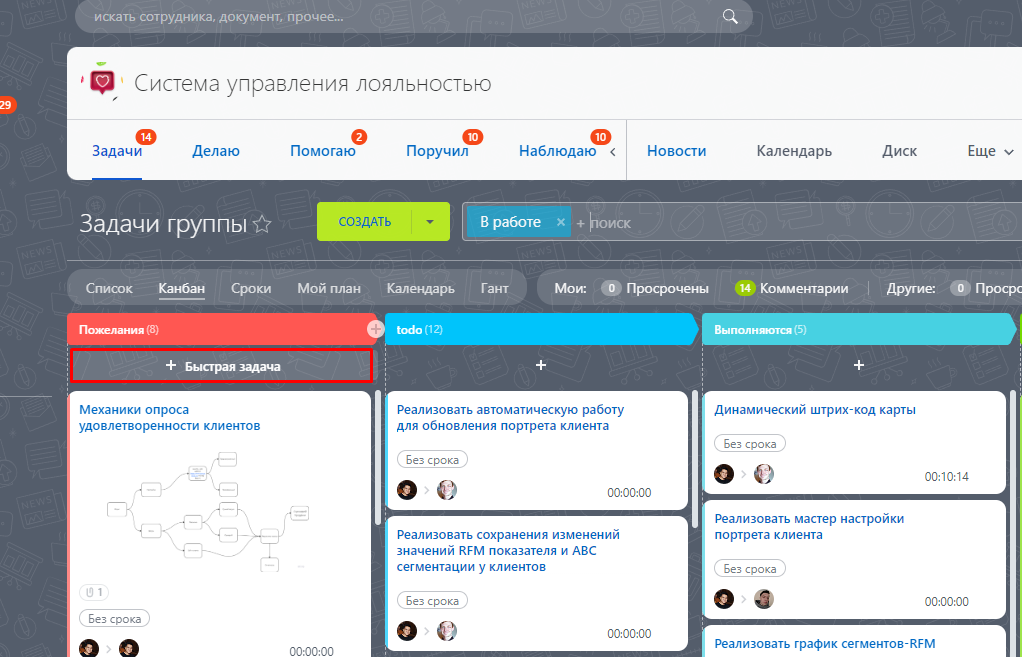The height and width of the screenshot is (657, 1022).
Task: Expand the Еще menu
Action: coord(990,151)
